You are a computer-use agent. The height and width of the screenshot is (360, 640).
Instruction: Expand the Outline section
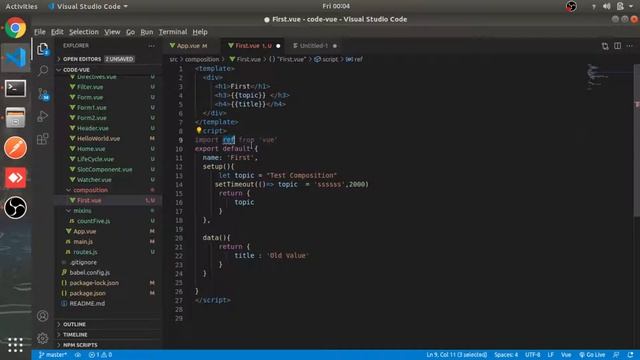coord(108,324)
